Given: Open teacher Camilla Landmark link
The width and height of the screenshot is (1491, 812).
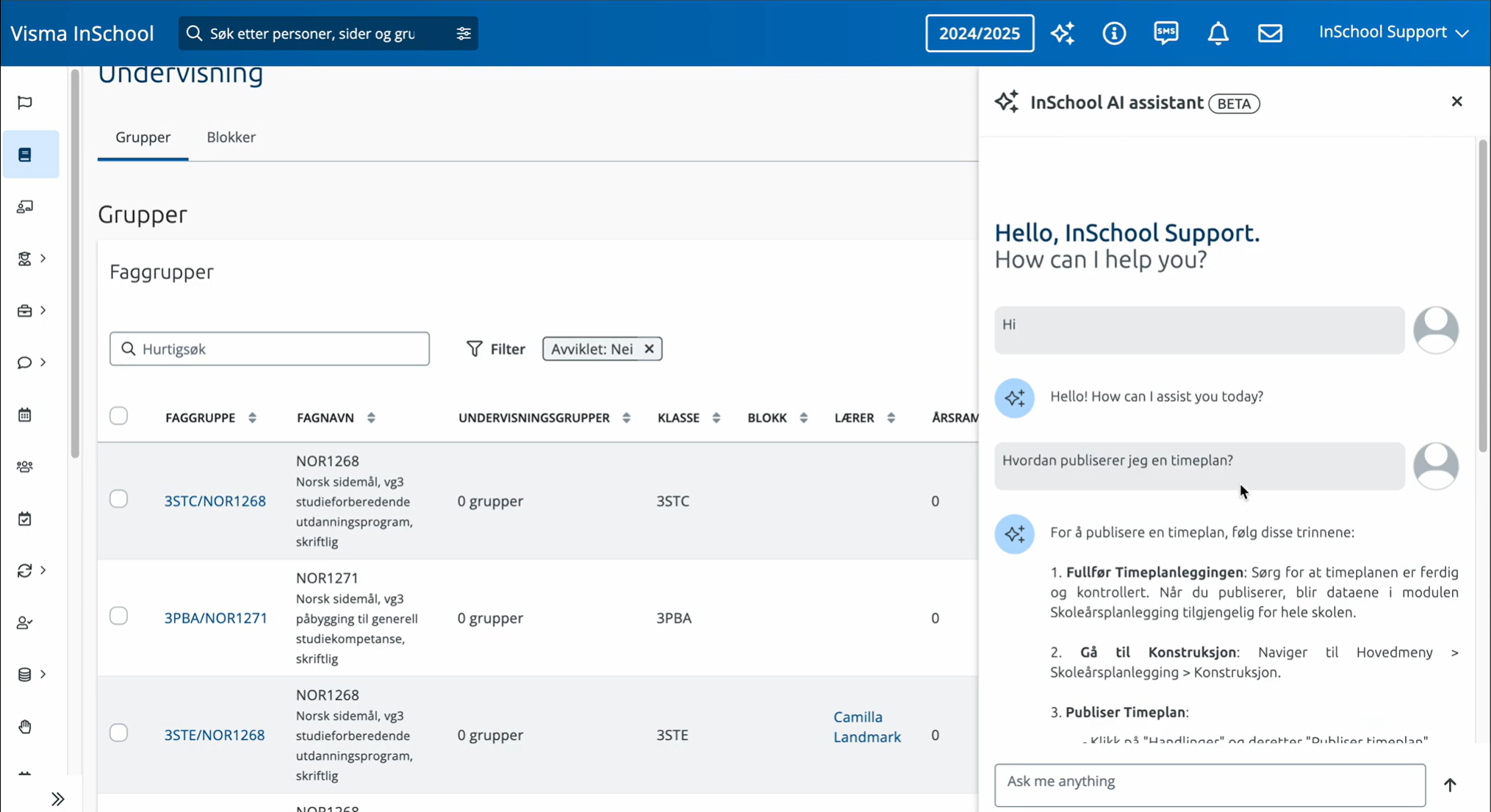Looking at the screenshot, I should (867, 727).
